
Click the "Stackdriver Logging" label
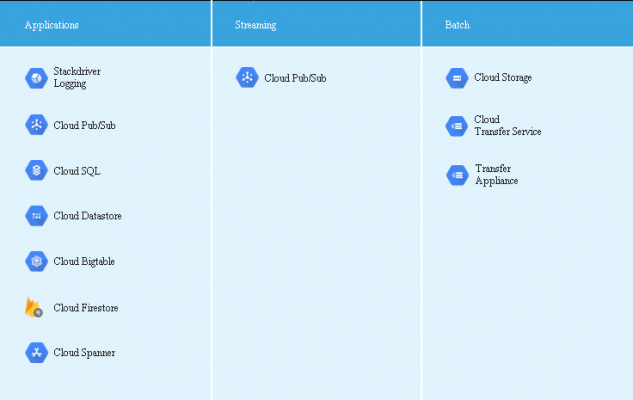point(77,77)
